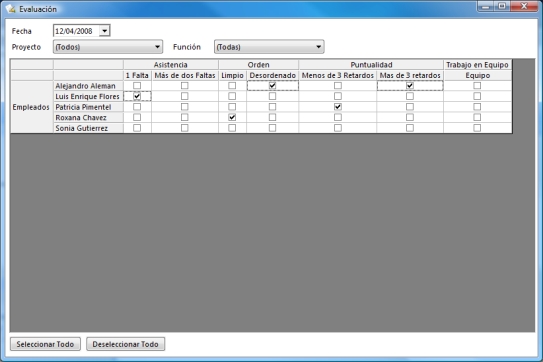Click the Deseleccionar Todo button
Screen dimensions: 543x362
125,344
